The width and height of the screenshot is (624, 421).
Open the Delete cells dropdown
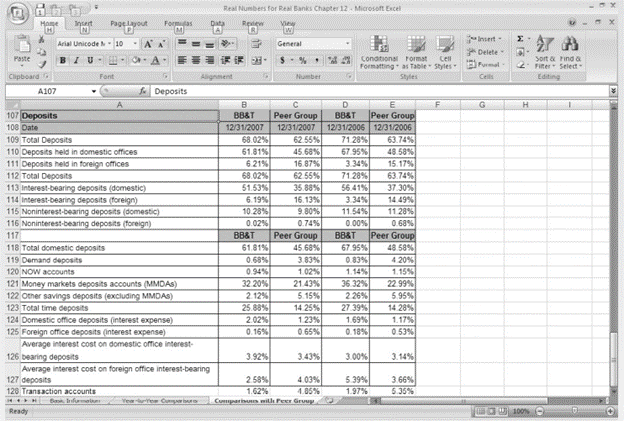click(x=502, y=52)
